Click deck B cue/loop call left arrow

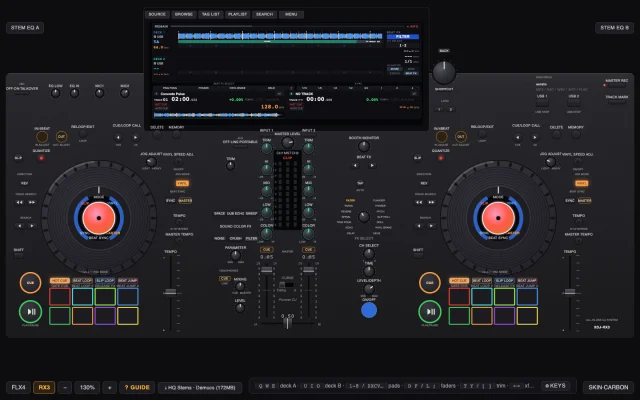pyautogui.click(x=518, y=138)
